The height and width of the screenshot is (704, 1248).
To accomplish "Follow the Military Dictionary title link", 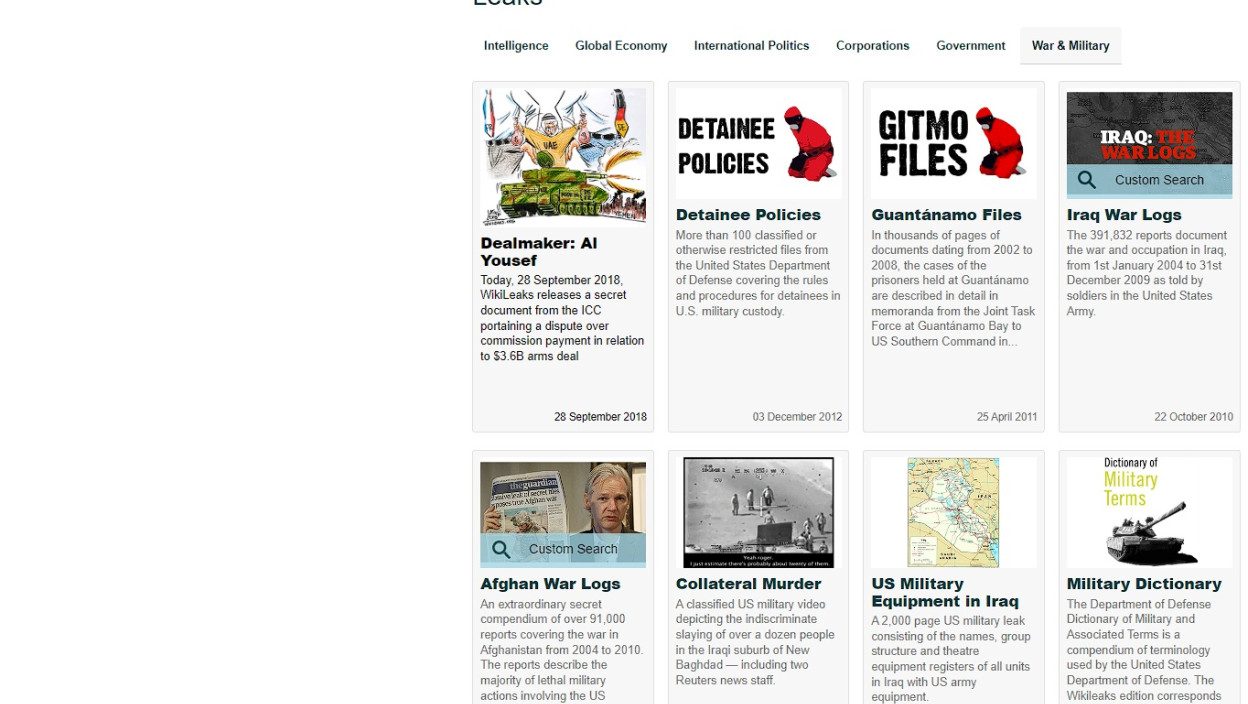I will point(1144,584).
